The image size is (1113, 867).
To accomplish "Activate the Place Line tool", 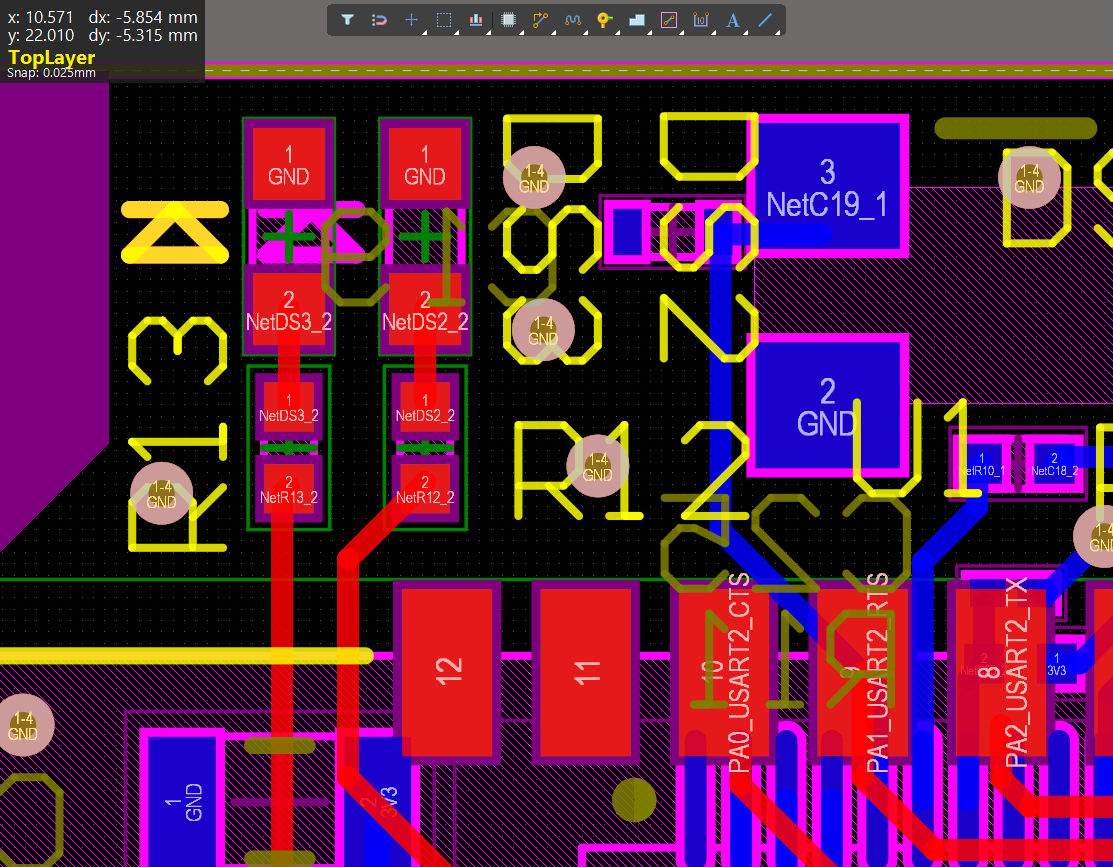I will coord(765,20).
